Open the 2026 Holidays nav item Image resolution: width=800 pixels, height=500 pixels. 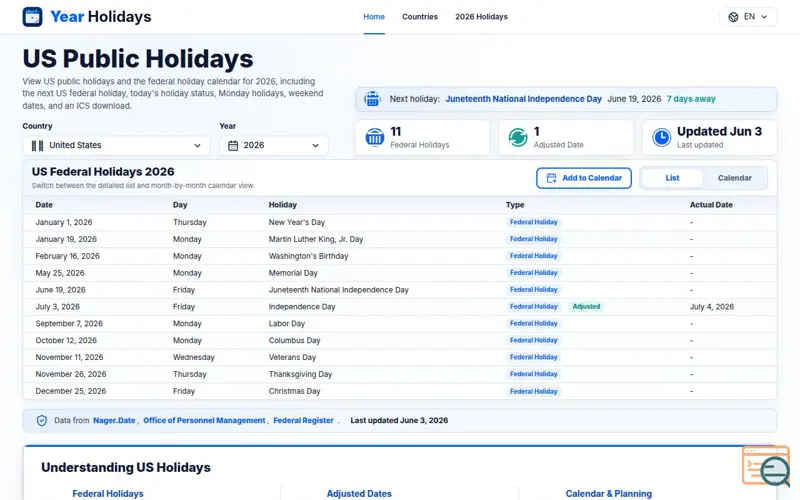coord(481,17)
